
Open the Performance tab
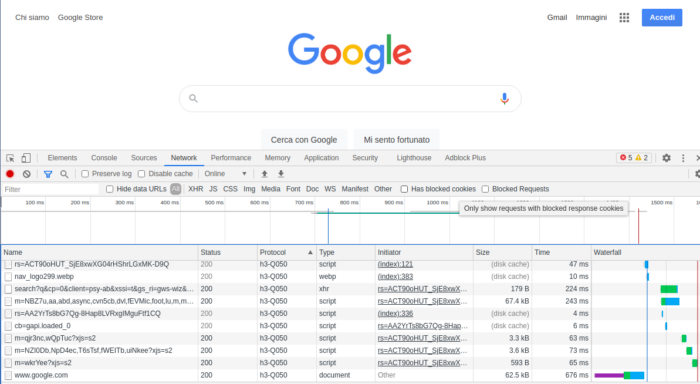[231, 158]
